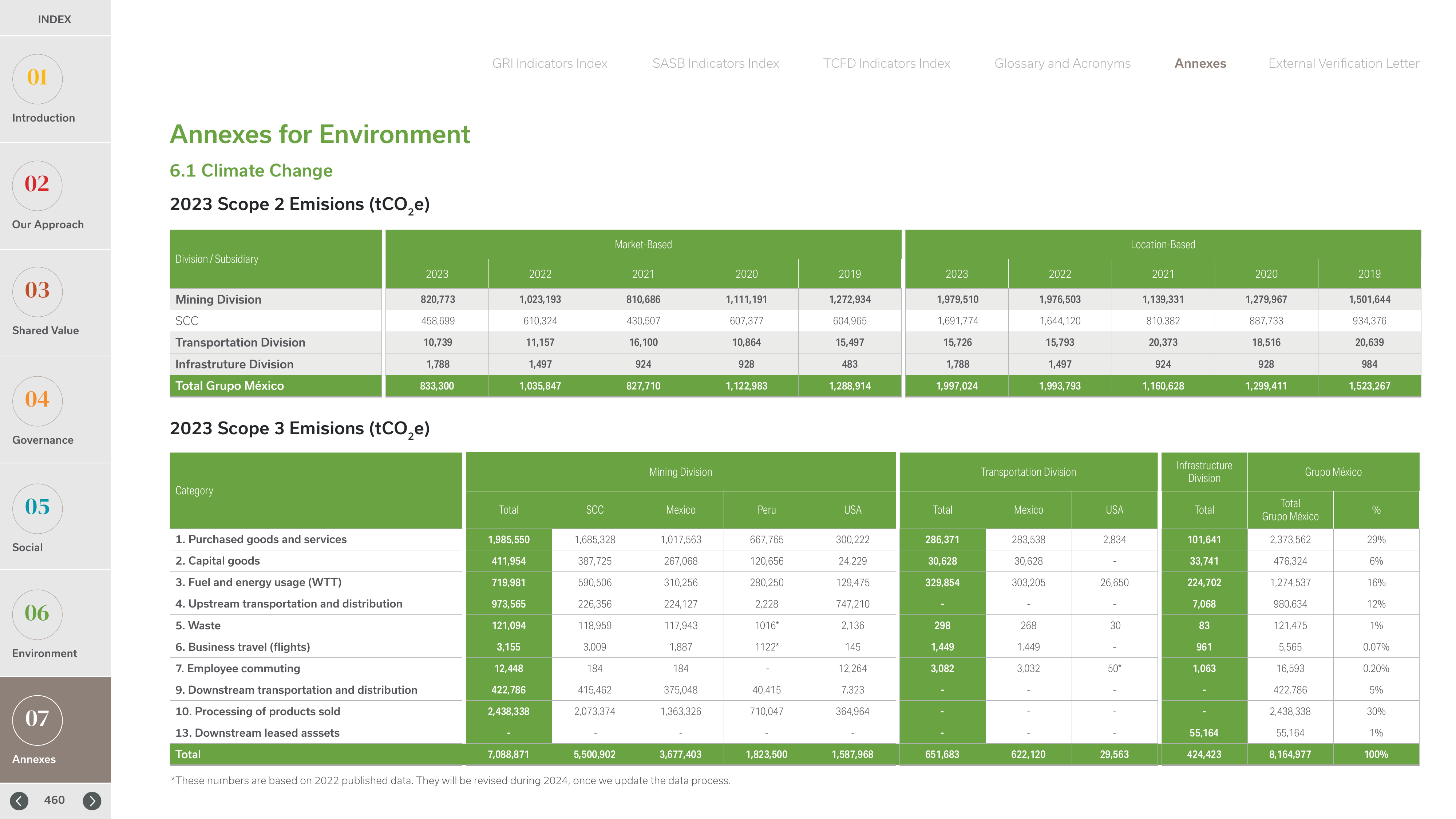Screen dimensions: 1456x819
Task: Open the 03 Shared Value chapter circle
Action: pos(37,291)
